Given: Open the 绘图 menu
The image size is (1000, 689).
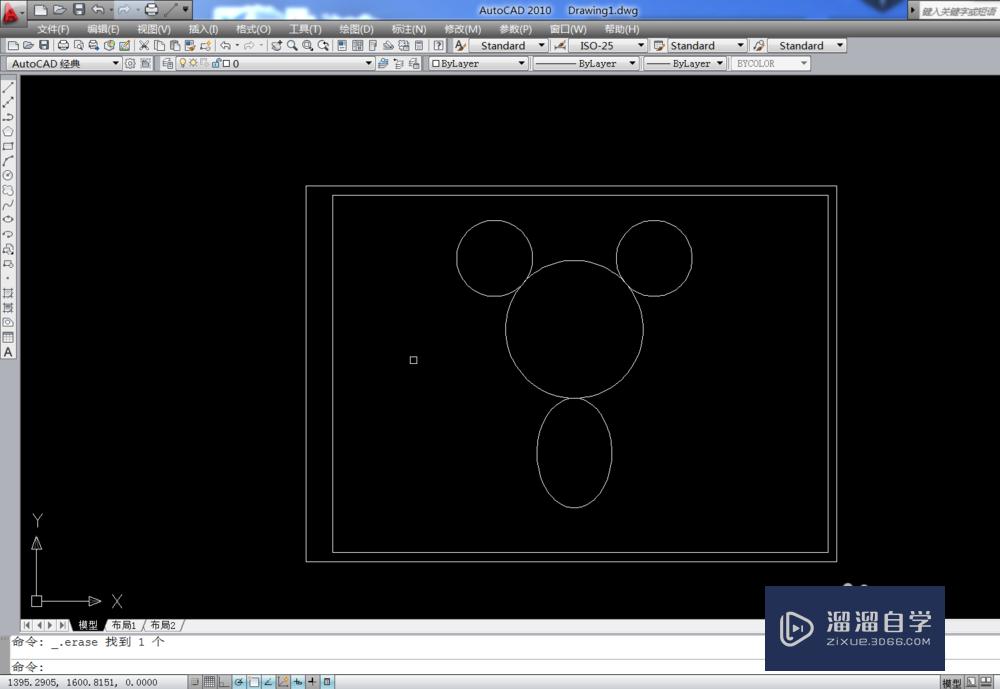Looking at the screenshot, I should click(356, 29).
